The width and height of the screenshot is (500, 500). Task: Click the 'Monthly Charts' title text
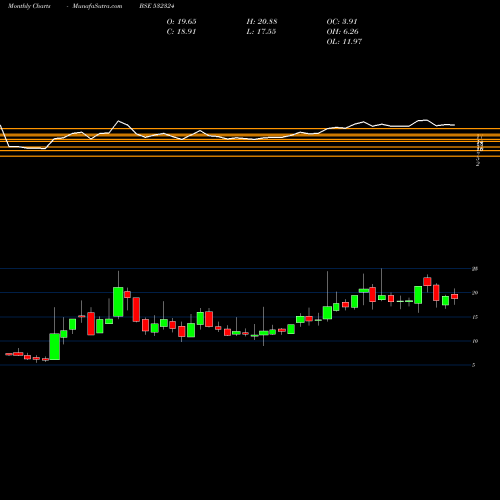29,6
